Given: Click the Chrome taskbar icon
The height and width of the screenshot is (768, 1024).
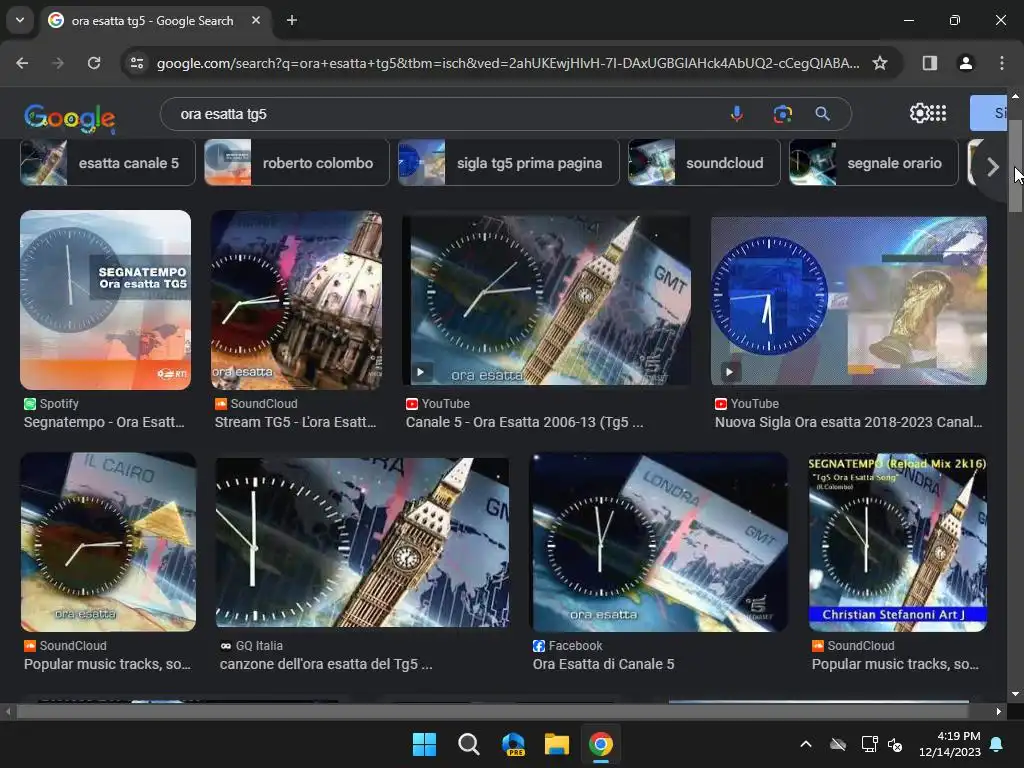Looking at the screenshot, I should click(x=601, y=744).
